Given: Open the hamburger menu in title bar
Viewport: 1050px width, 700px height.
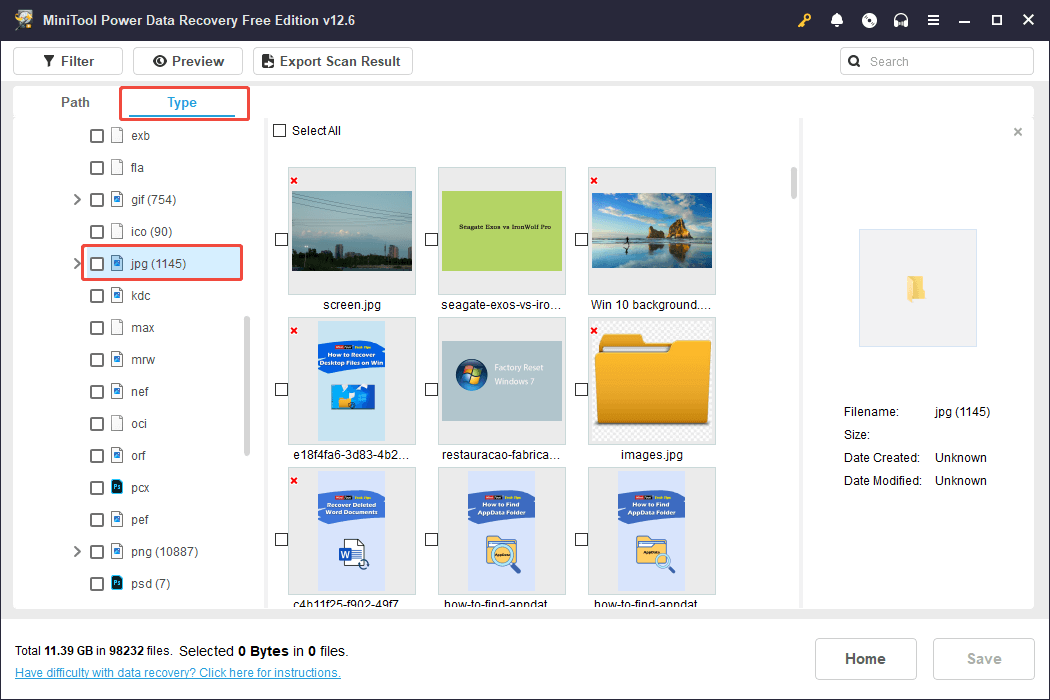Looking at the screenshot, I should [x=933, y=19].
